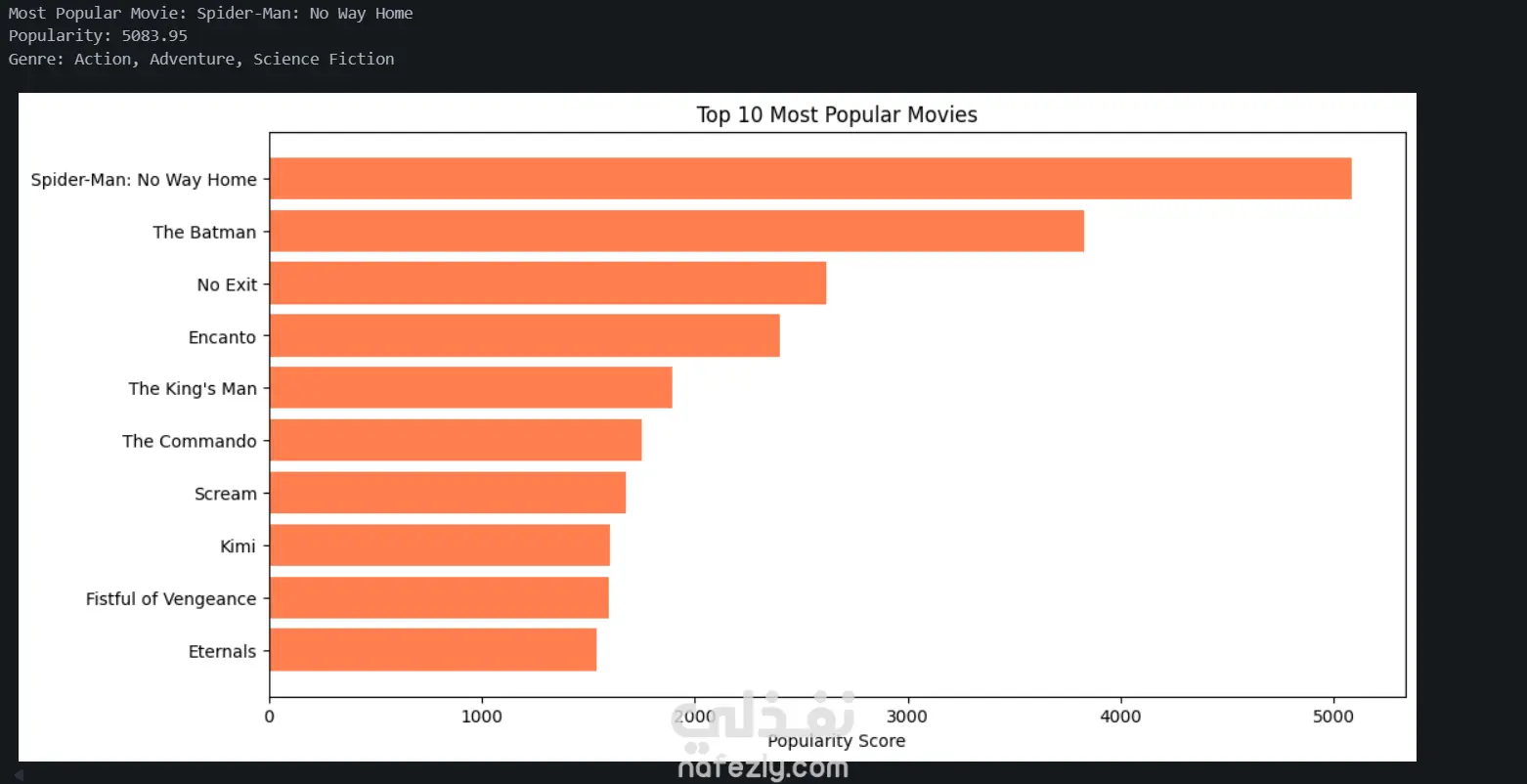Click the chart title "Top 10 Most Popular Movies"
Viewport: 1527px width, 784px height.
point(837,115)
